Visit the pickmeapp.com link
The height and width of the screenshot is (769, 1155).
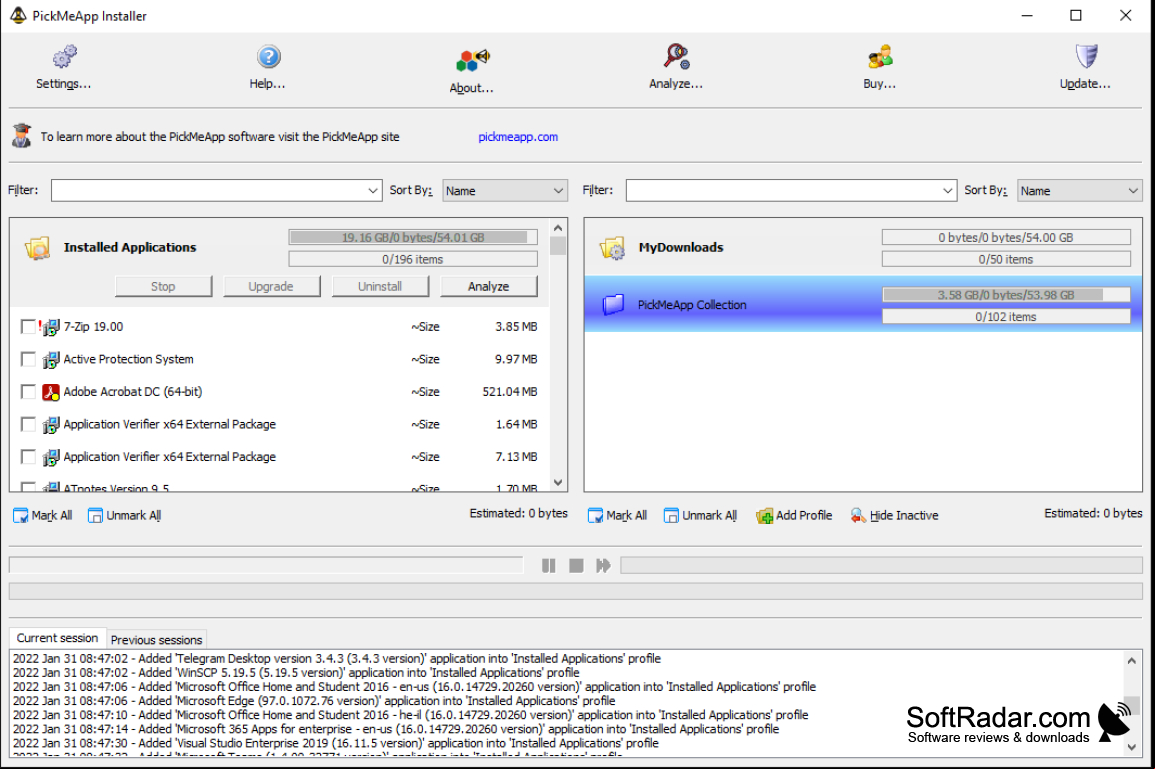pyautogui.click(x=518, y=136)
